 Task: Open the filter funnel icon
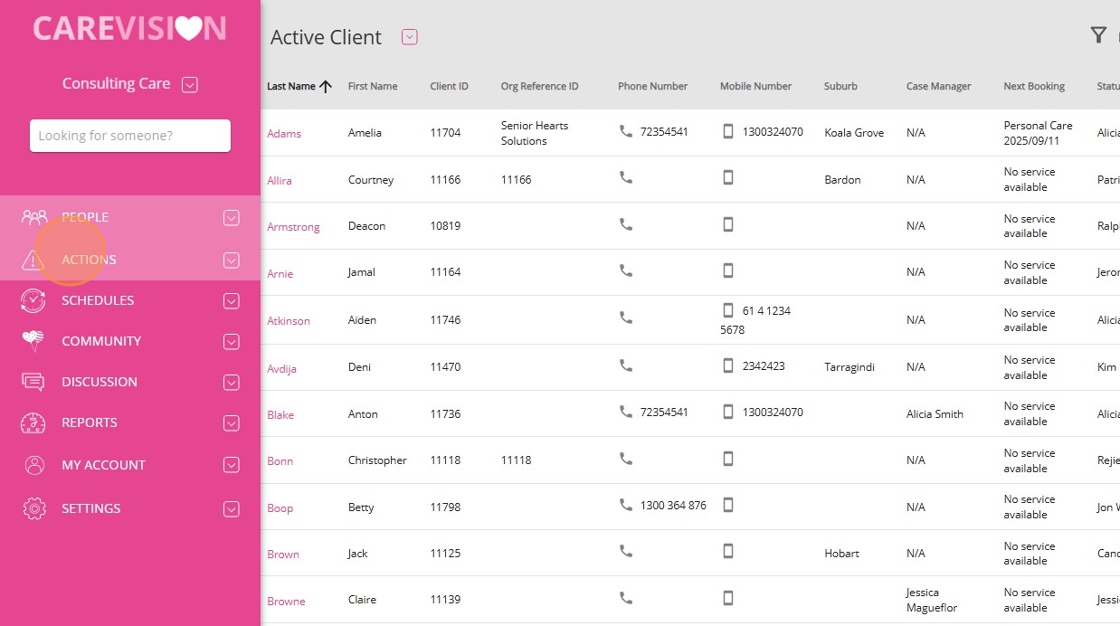click(1098, 36)
